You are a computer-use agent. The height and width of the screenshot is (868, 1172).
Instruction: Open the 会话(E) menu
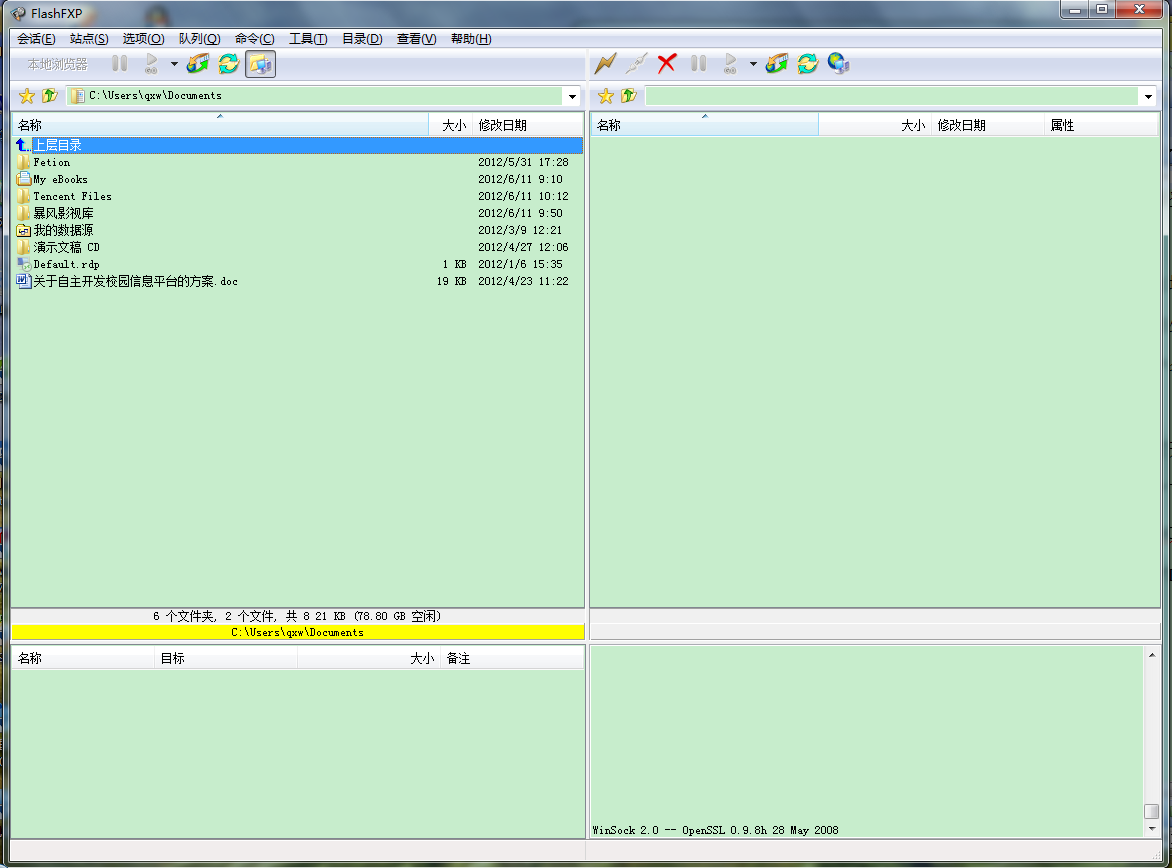click(36, 39)
